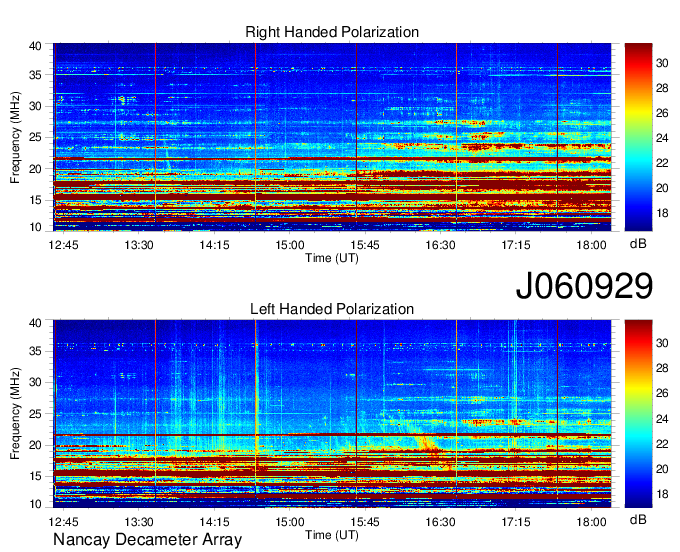Click the 16:30 tick label on bottom plot
The height and width of the screenshot is (552, 680).
(440, 521)
